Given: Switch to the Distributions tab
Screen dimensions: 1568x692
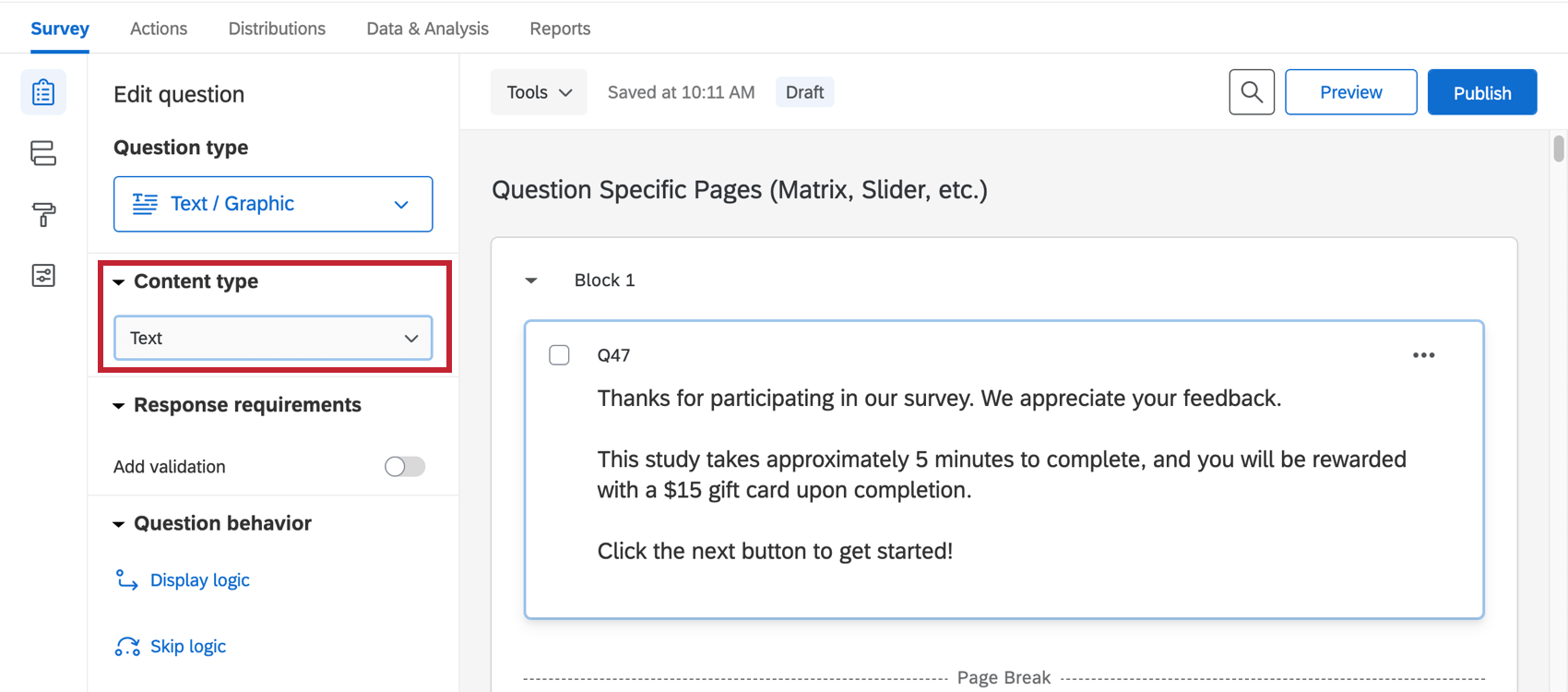Looking at the screenshot, I should pyautogui.click(x=277, y=29).
